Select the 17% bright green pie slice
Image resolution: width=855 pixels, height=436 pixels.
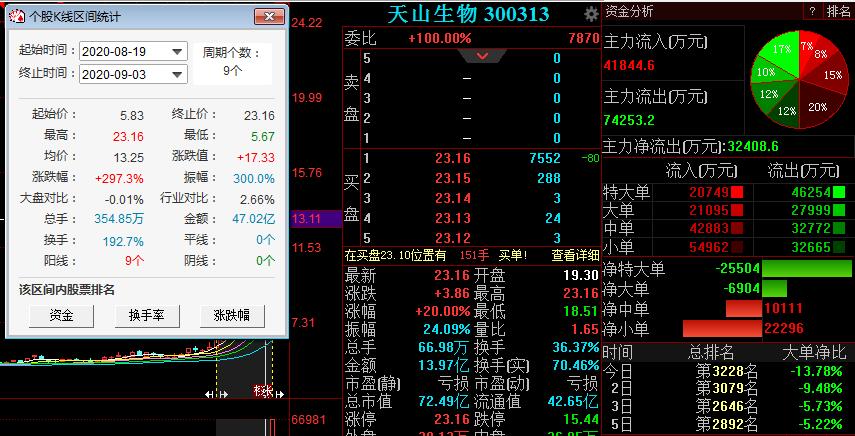(x=780, y=49)
